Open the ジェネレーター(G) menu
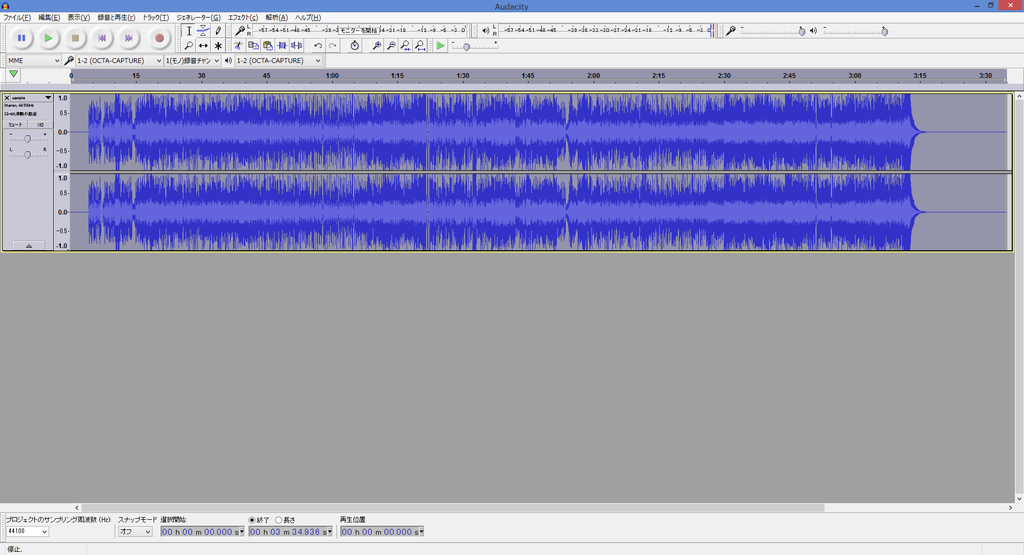 (x=199, y=18)
